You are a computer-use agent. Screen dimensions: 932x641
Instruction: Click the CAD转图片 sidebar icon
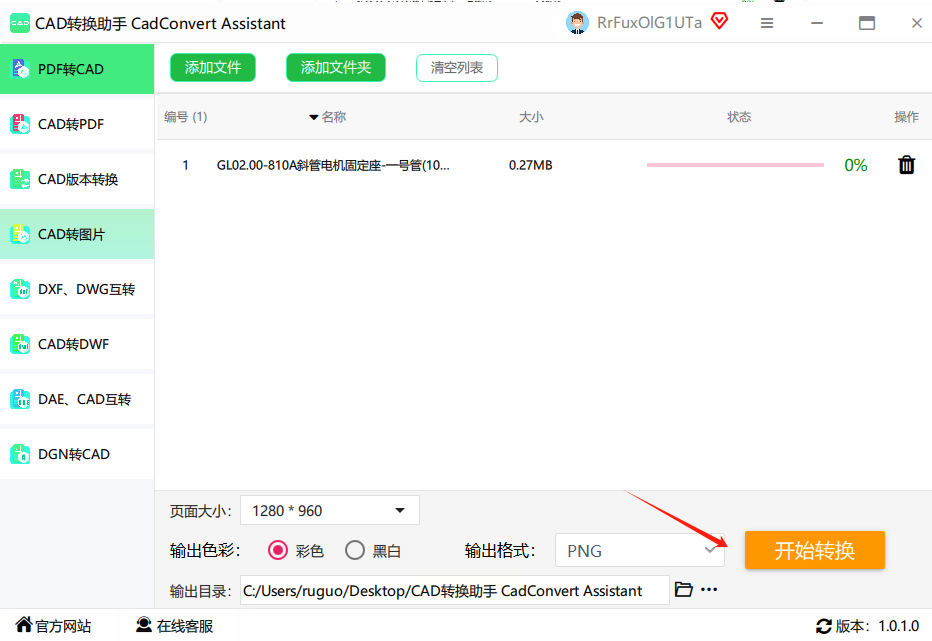(20, 234)
